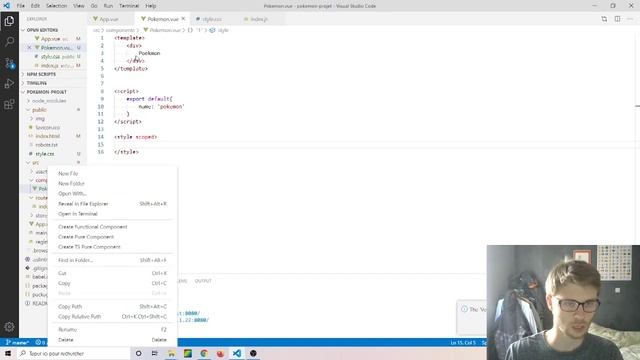Open App.vue in Open Editors list
Screen dimensions: 640x360
coord(53,39)
